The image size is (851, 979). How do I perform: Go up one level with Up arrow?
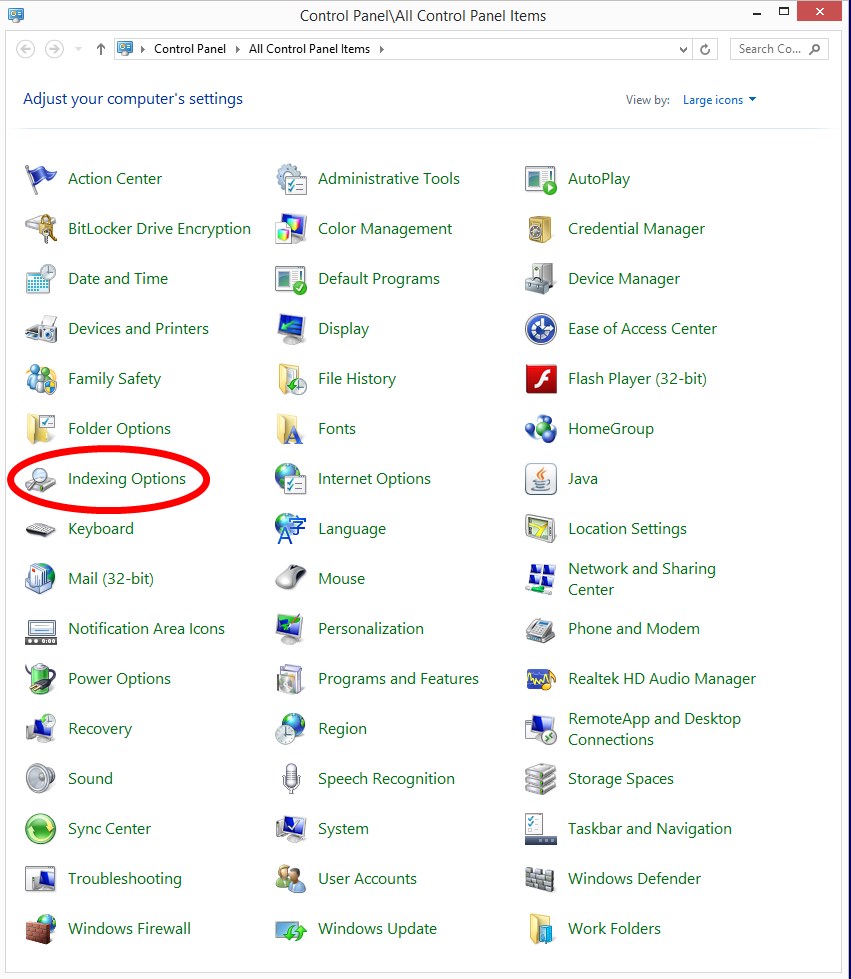tap(101, 49)
